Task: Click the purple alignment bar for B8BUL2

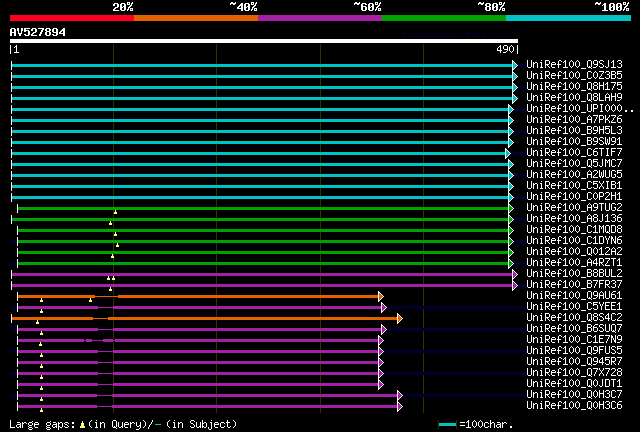Action: 264,275
